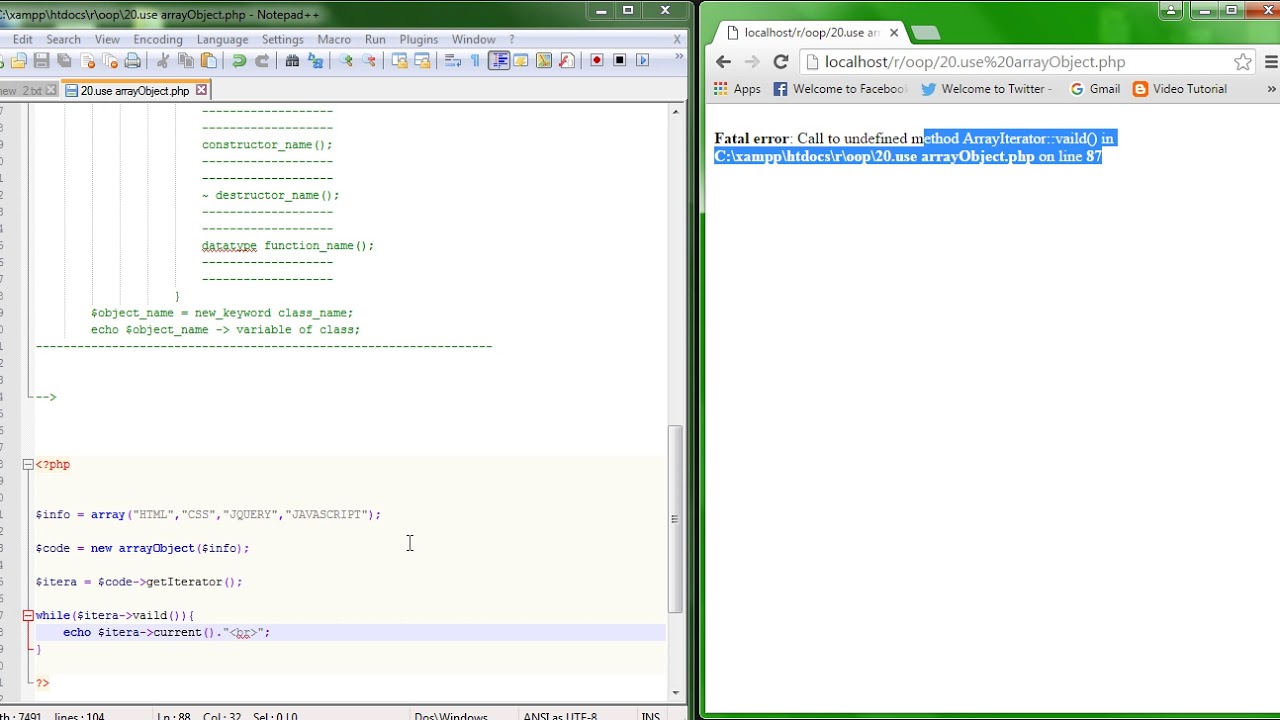Open Welcome to Twitter bookmark

click(986, 89)
